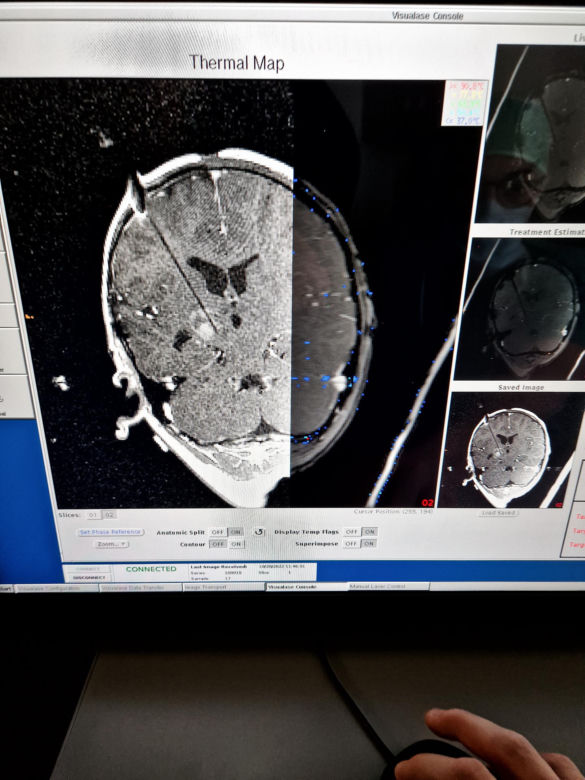Click the Cursor Position readout
The height and width of the screenshot is (780, 585).
coord(393,511)
